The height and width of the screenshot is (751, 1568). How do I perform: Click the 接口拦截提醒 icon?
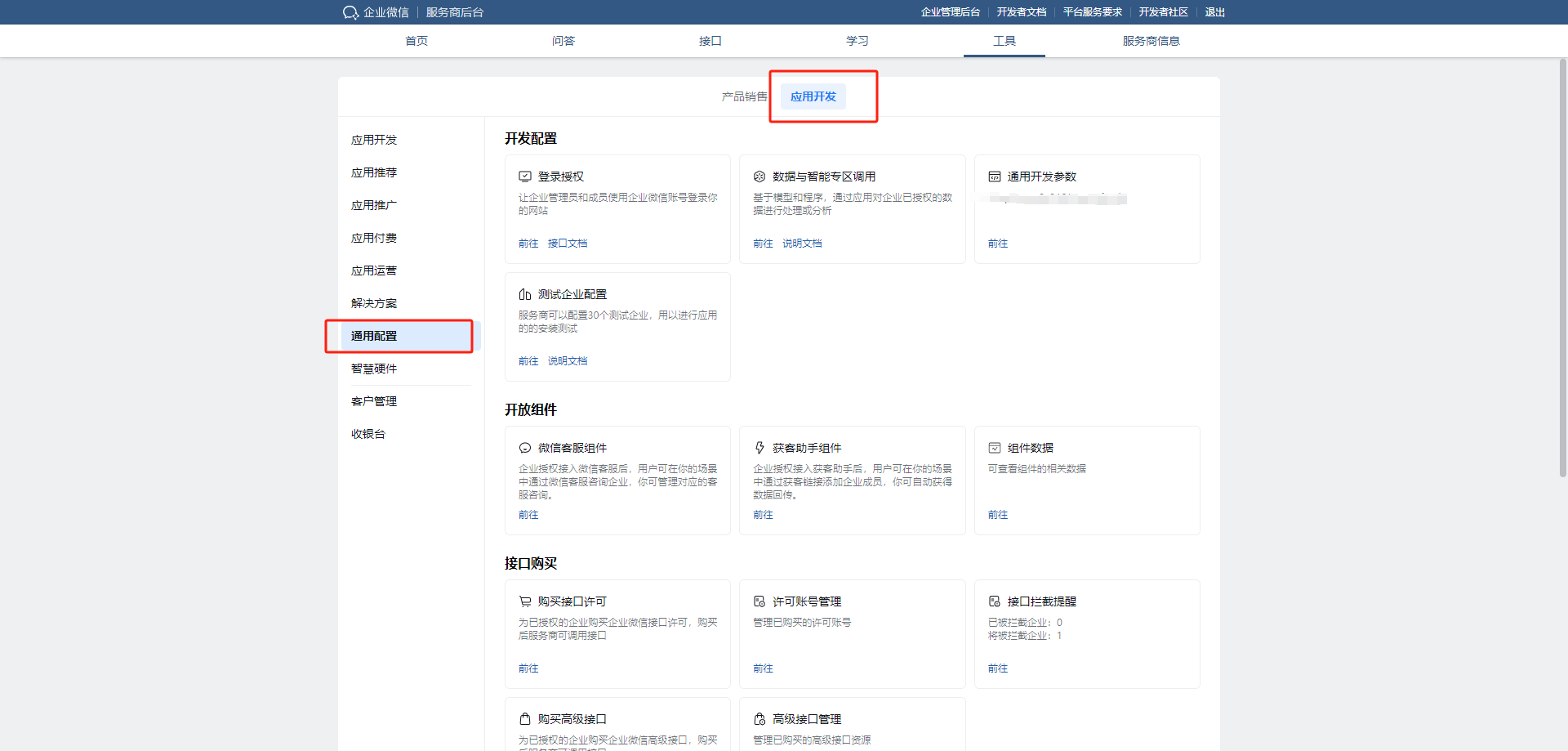pyautogui.click(x=995, y=601)
